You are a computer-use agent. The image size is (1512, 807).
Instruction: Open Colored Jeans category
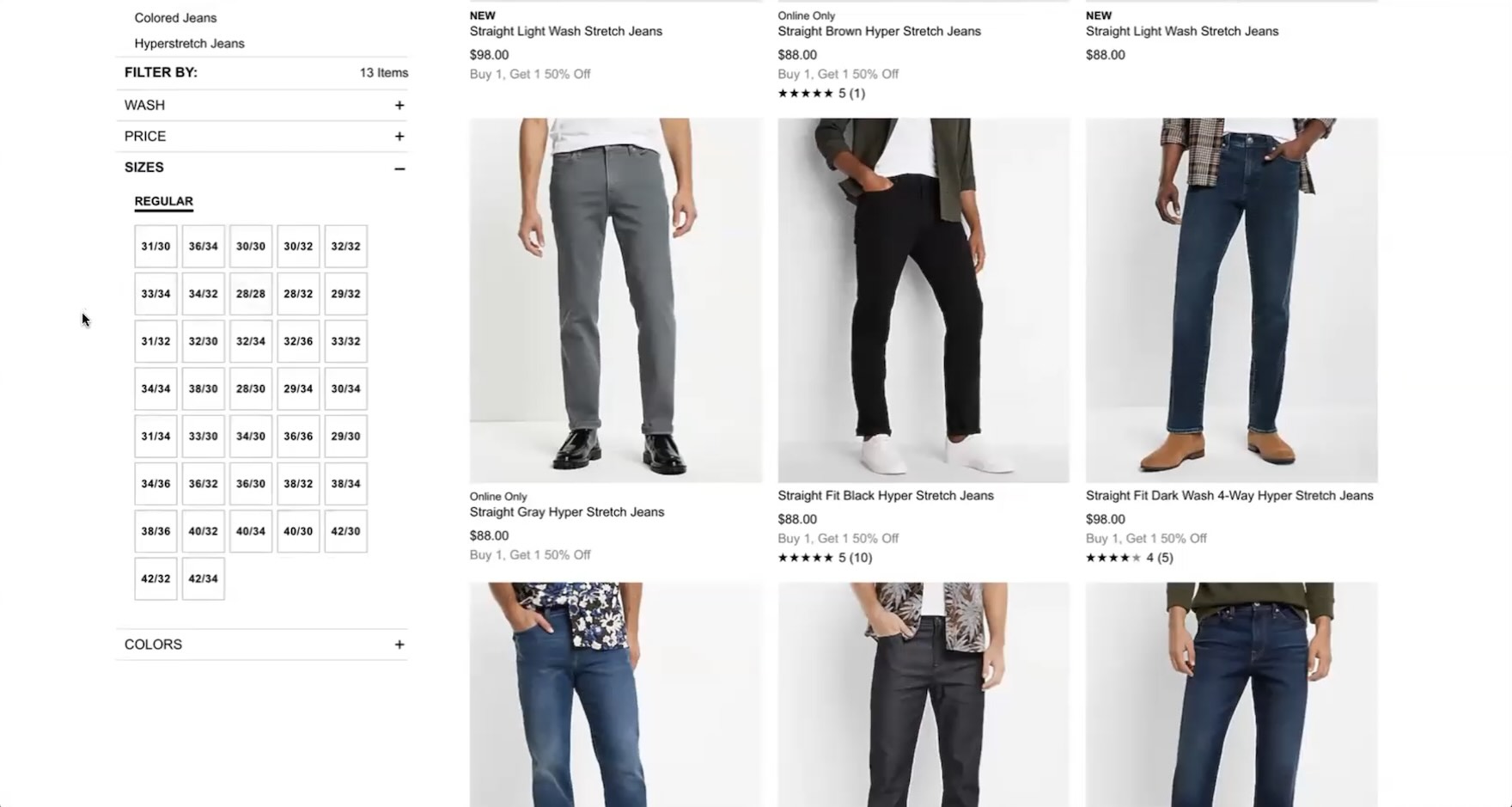(175, 18)
